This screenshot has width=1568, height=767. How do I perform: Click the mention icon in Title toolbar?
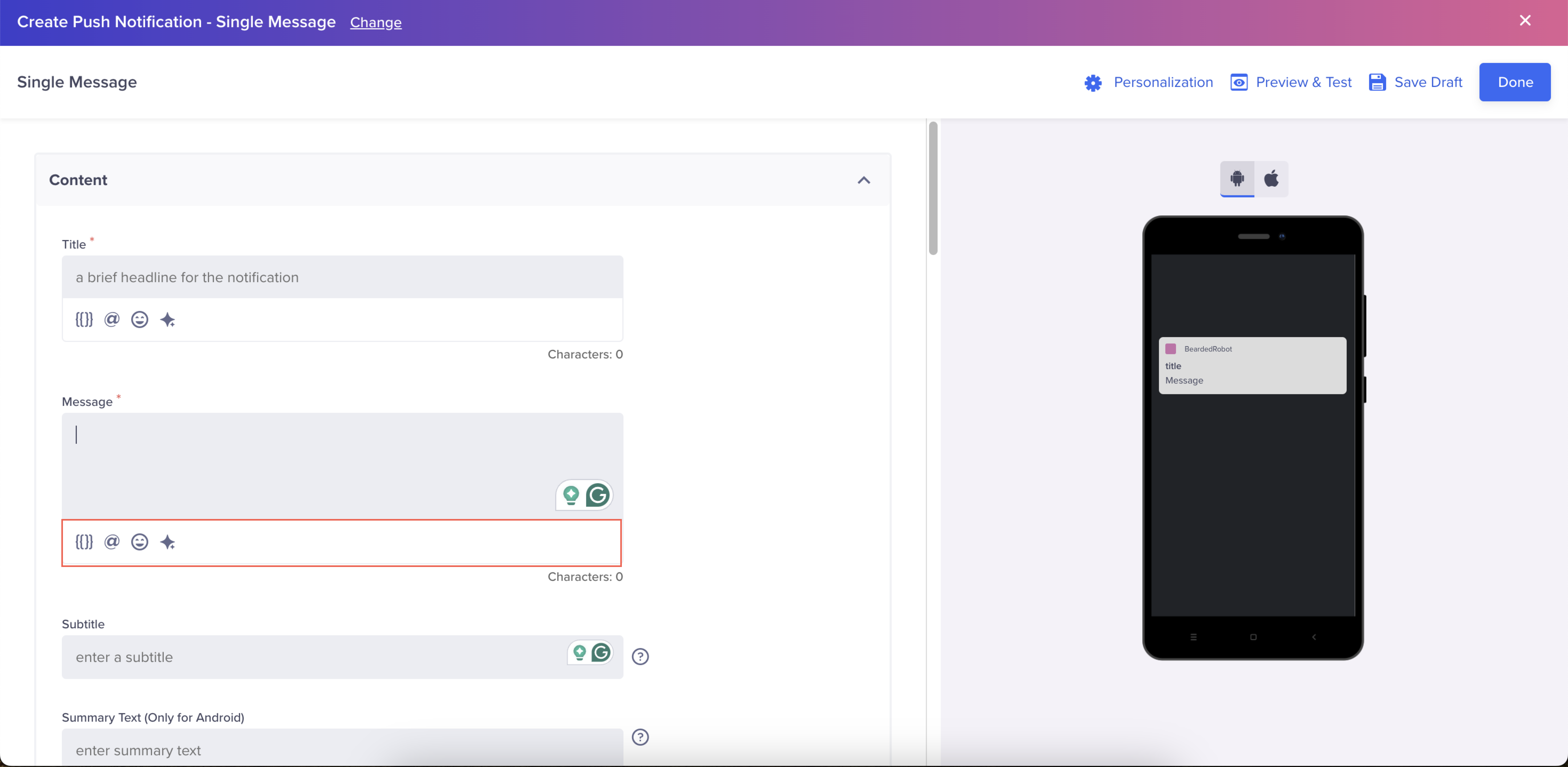[x=112, y=319]
